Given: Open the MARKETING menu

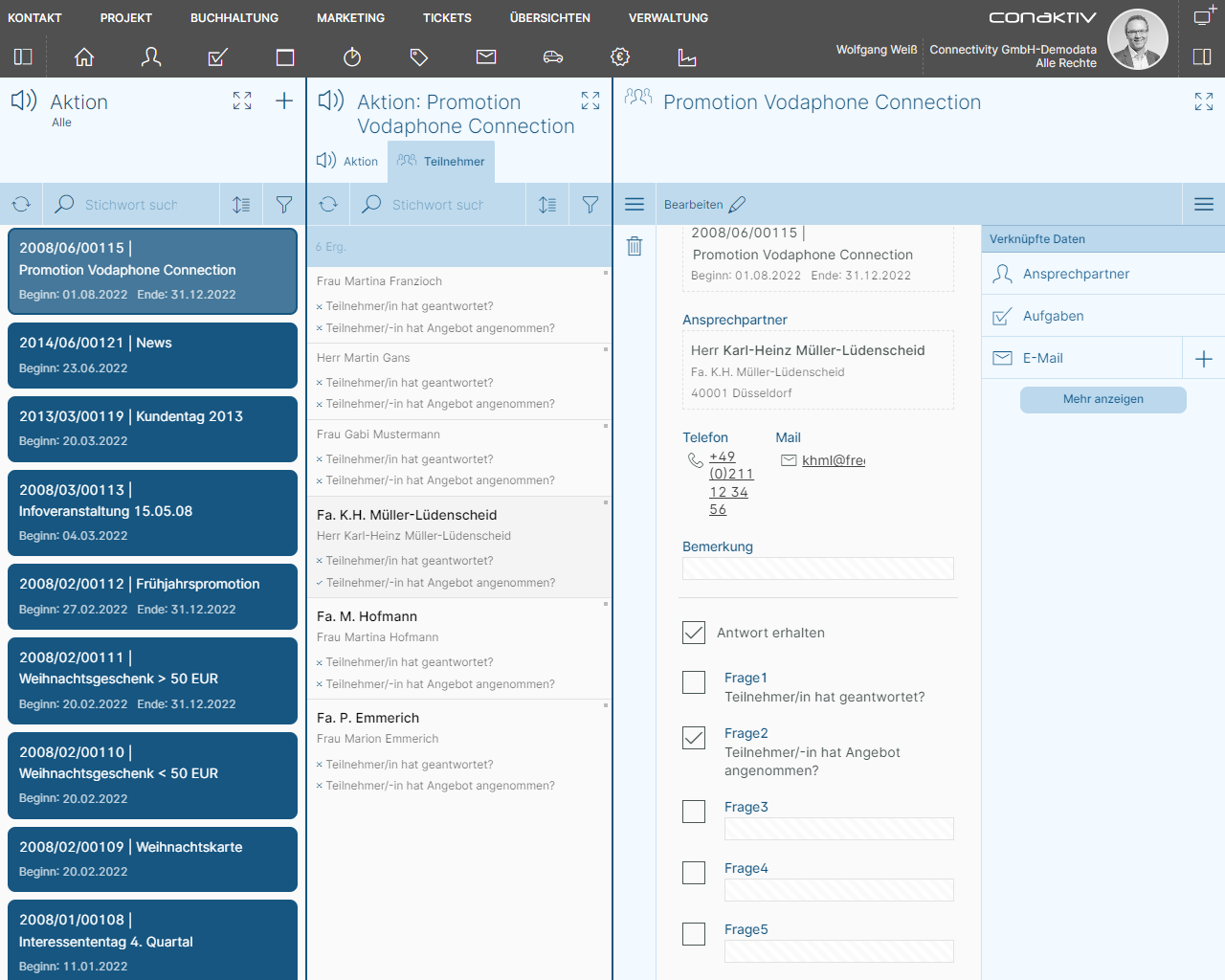Looking at the screenshot, I should click(350, 17).
